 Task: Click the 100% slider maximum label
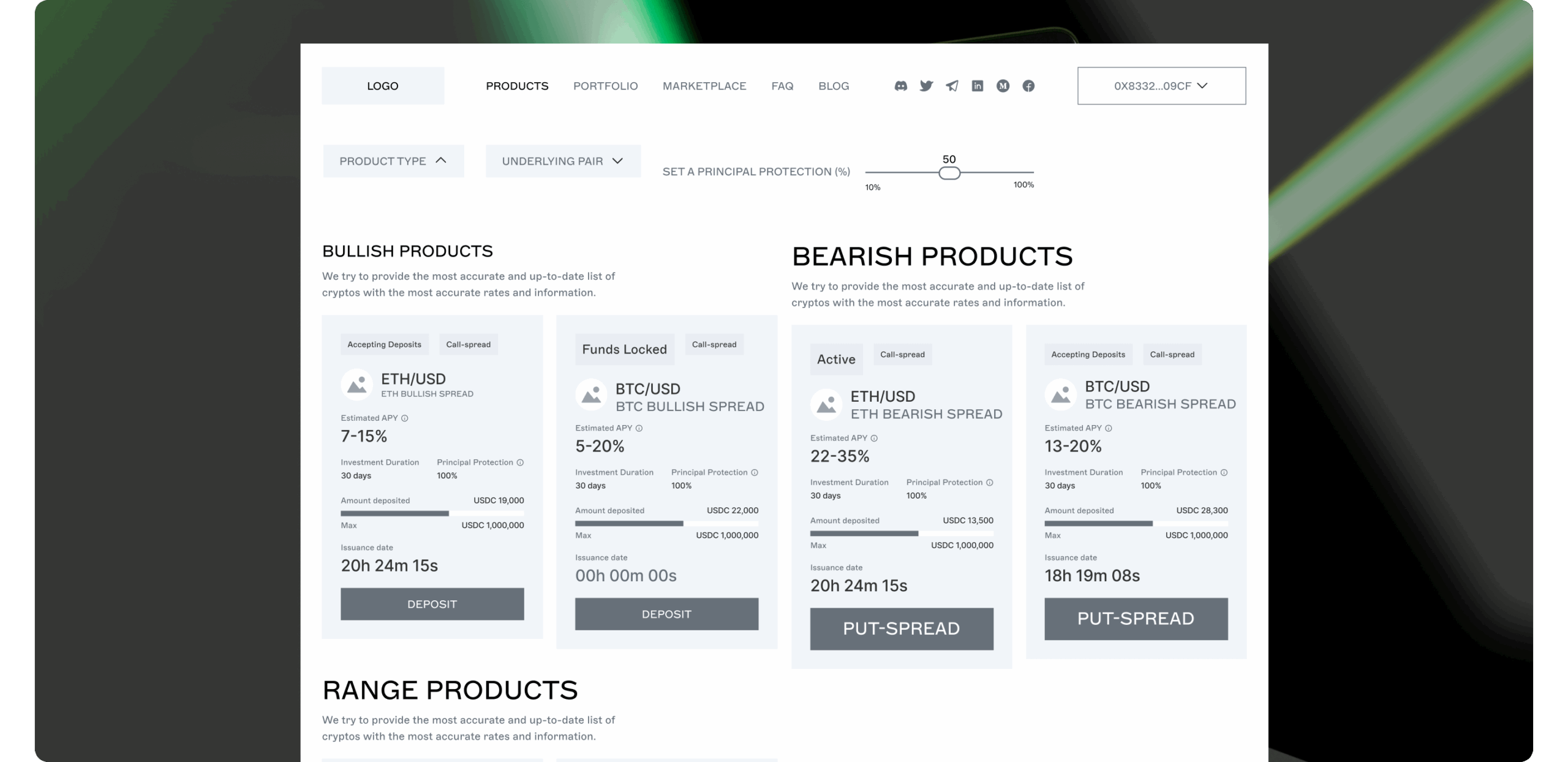click(1023, 184)
